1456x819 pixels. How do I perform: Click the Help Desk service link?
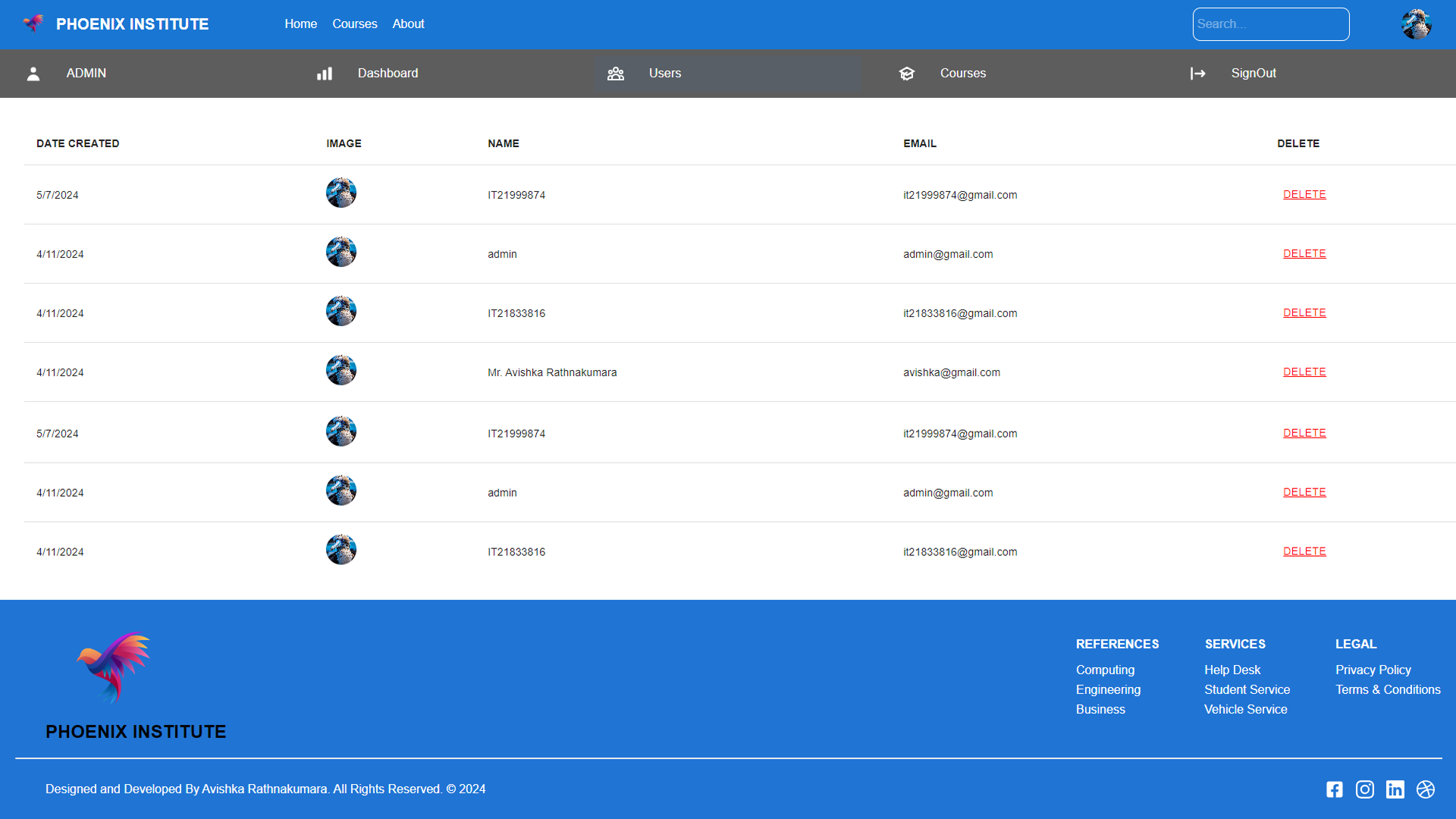[x=1232, y=670]
